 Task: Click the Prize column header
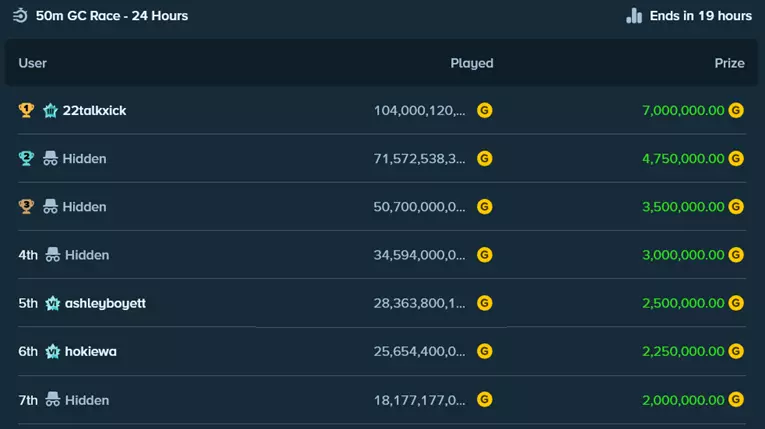[729, 63]
